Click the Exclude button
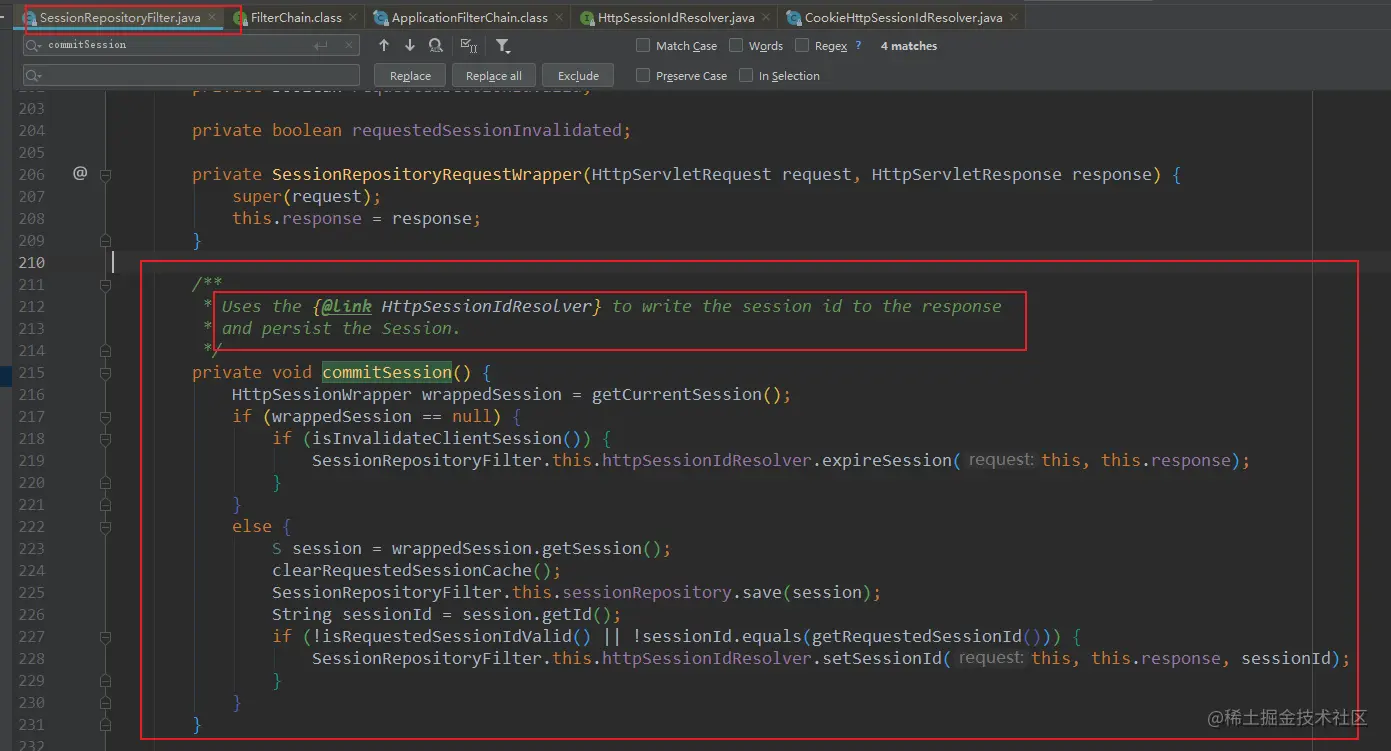 click(578, 76)
